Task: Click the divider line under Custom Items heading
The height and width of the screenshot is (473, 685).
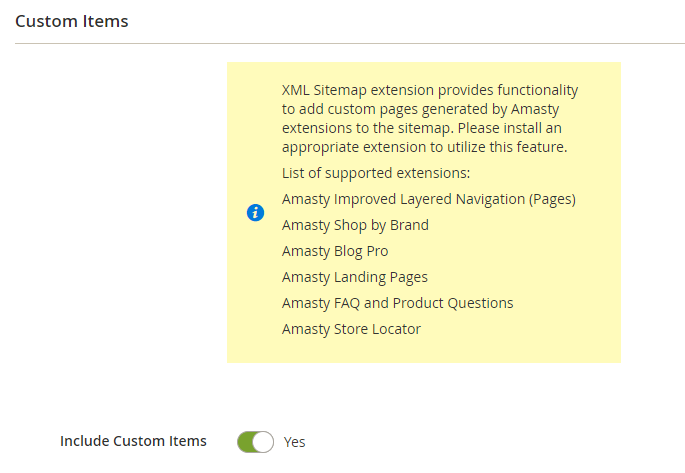Action: coord(350,43)
